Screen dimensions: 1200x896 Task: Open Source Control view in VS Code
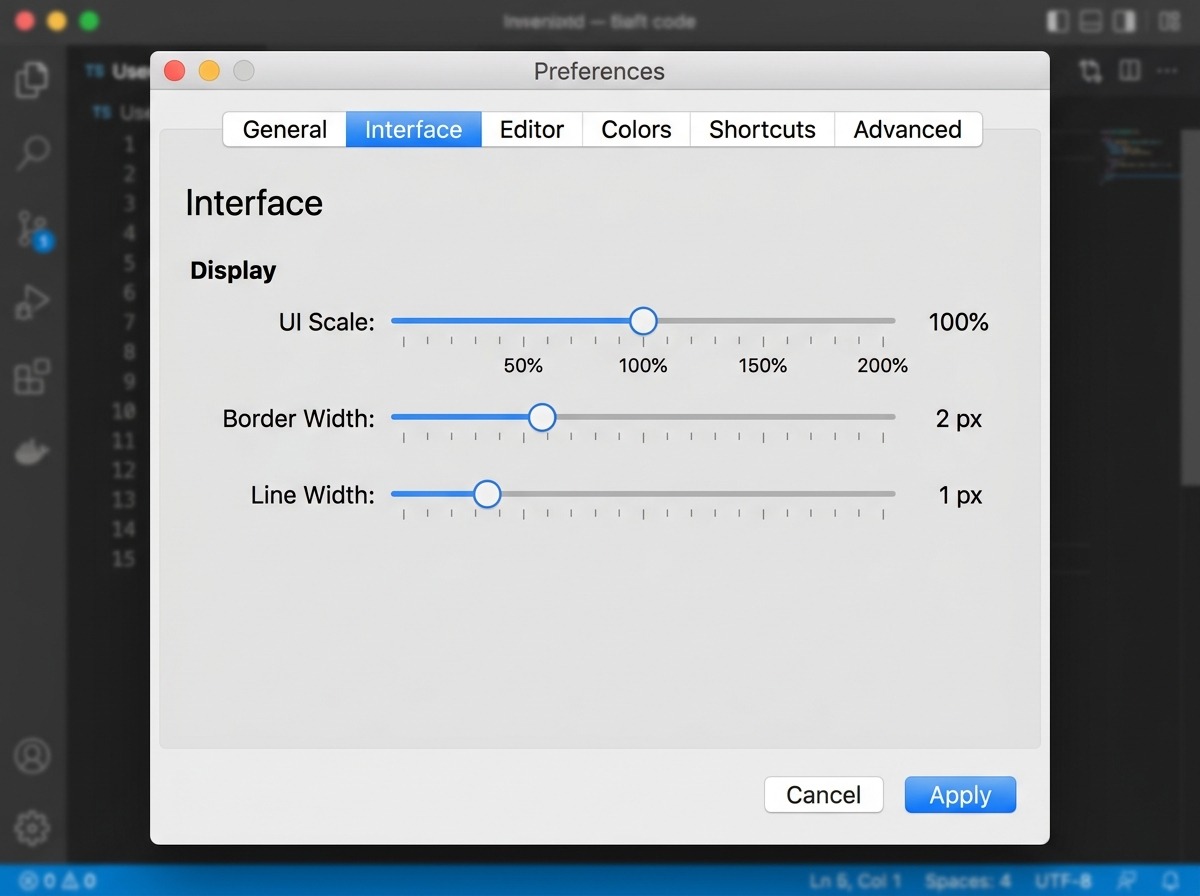tap(34, 230)
